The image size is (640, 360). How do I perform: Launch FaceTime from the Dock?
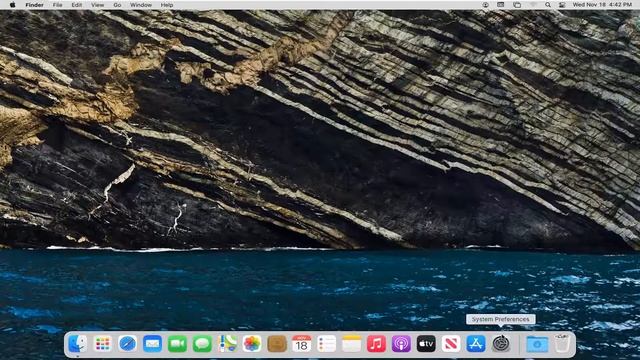(x=177, y=344)
